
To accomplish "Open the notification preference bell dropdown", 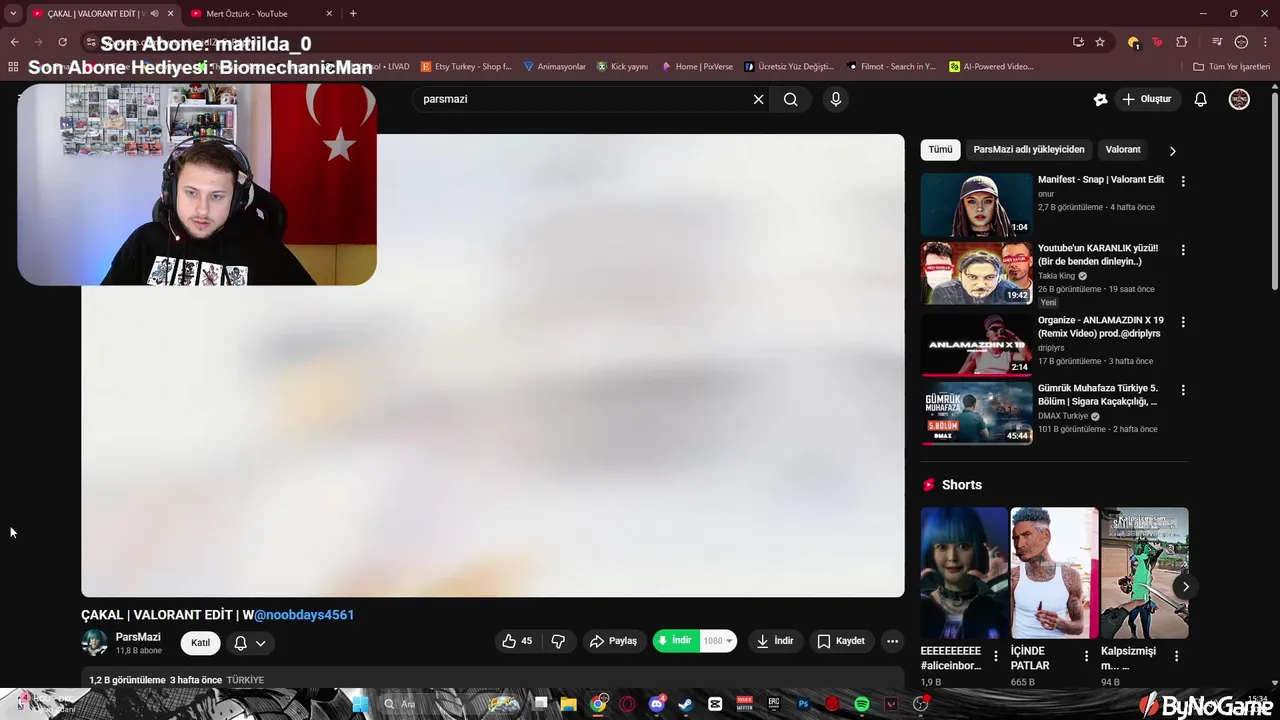I will point(250,643).
